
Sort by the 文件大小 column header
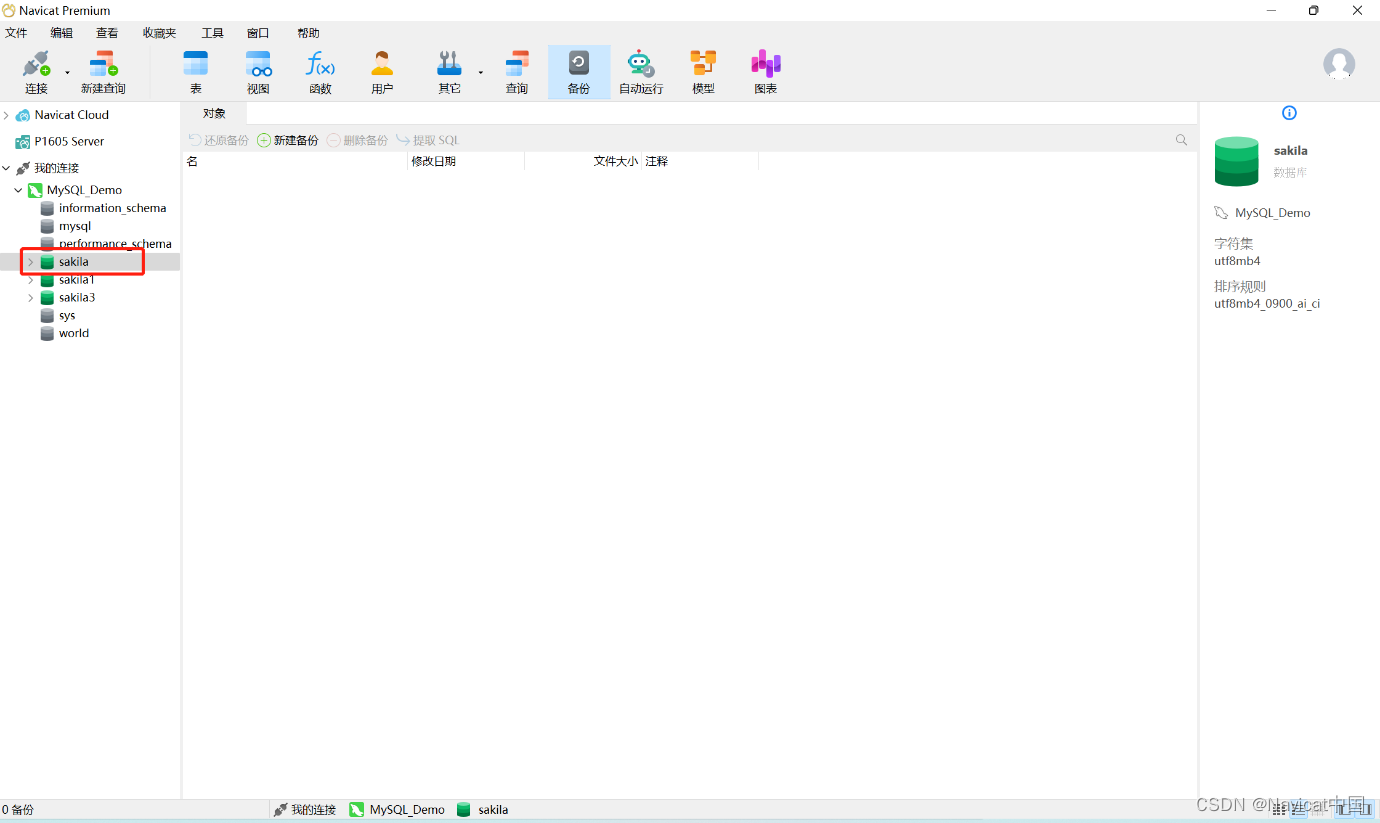tap(583, 161)
